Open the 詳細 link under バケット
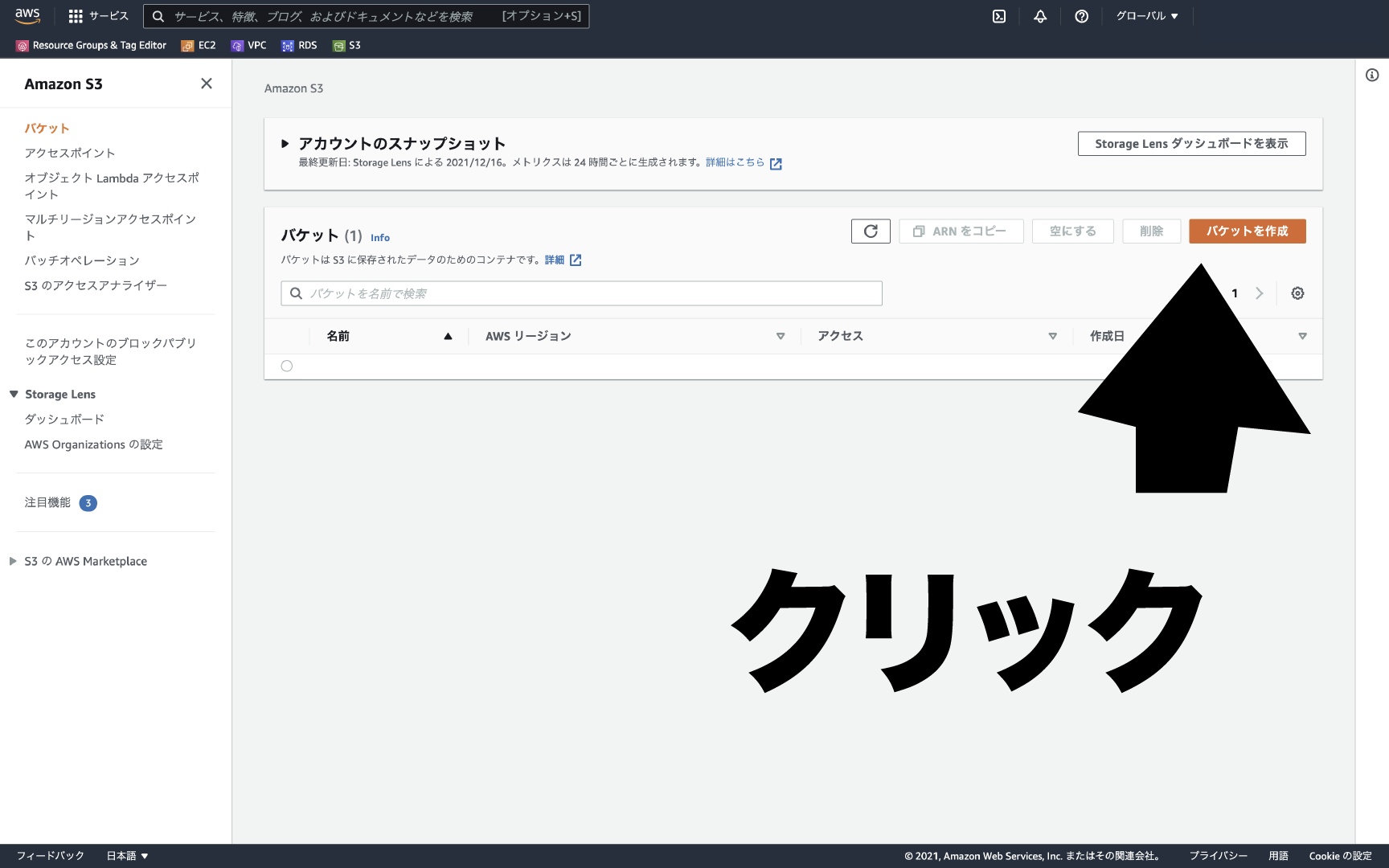This screenshot has width=1389, height=868. tap(555, 260)
